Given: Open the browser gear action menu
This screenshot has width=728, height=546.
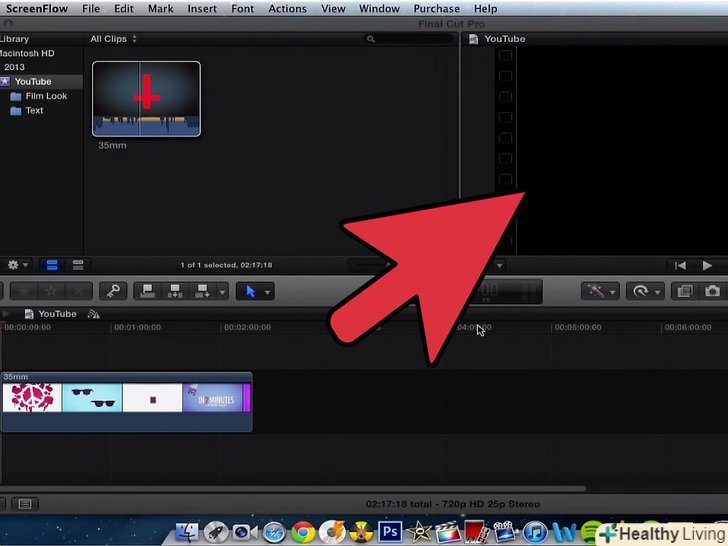Looking at the screenshot, I should coord(18,265).
